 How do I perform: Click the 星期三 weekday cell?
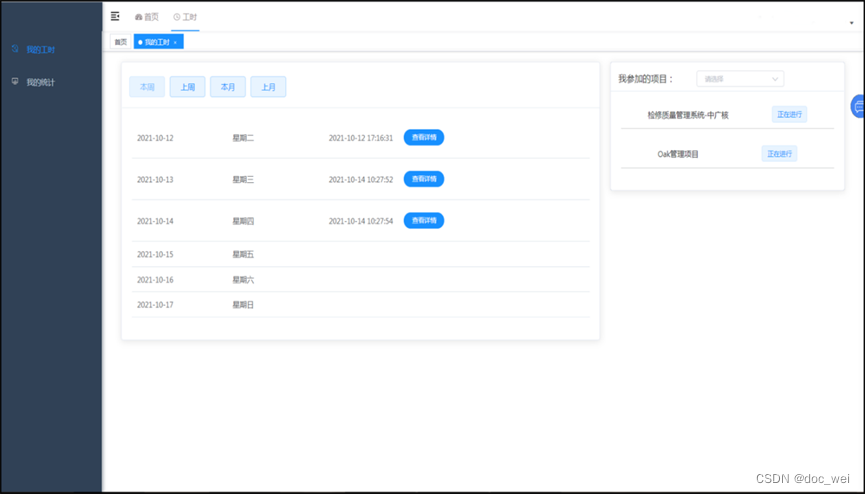tap(243, 179)
